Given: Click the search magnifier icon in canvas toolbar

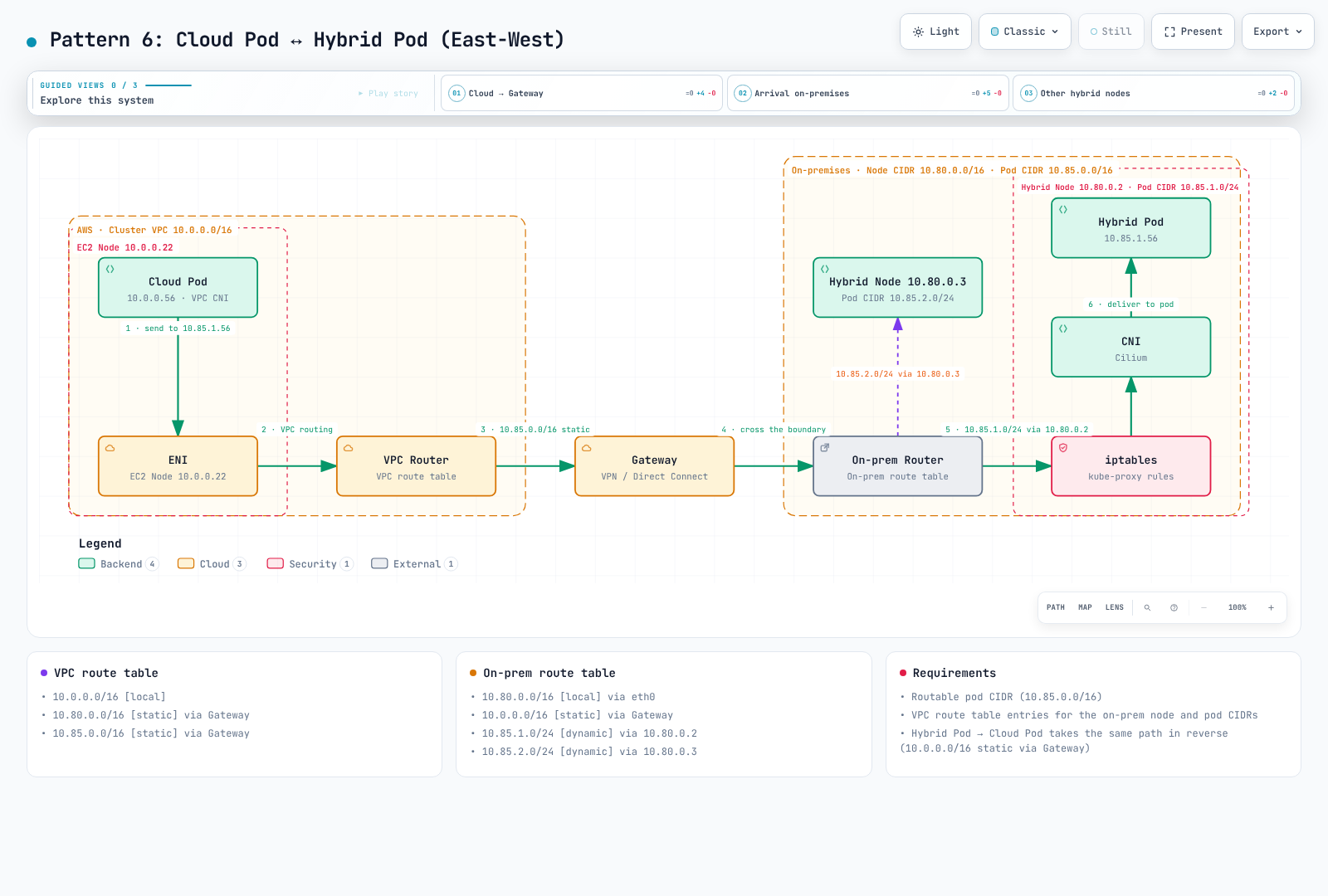Looking at the screenshot, I should [x=1147, y=607].
